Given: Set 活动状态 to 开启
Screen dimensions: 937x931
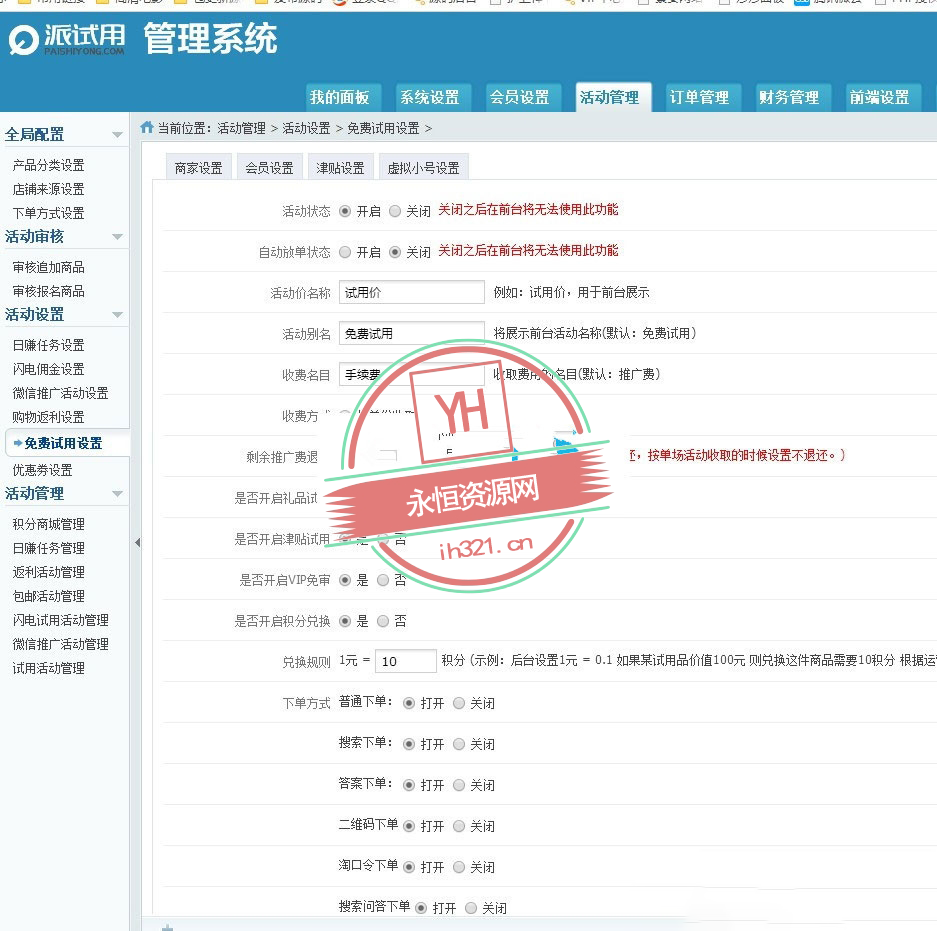Looking at the screenshot, I should pos(345,211).
